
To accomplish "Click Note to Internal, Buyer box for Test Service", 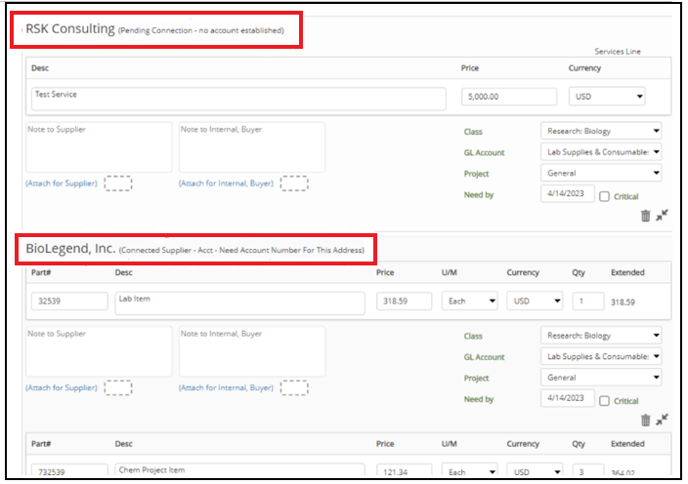I will (x=252, y=147).
